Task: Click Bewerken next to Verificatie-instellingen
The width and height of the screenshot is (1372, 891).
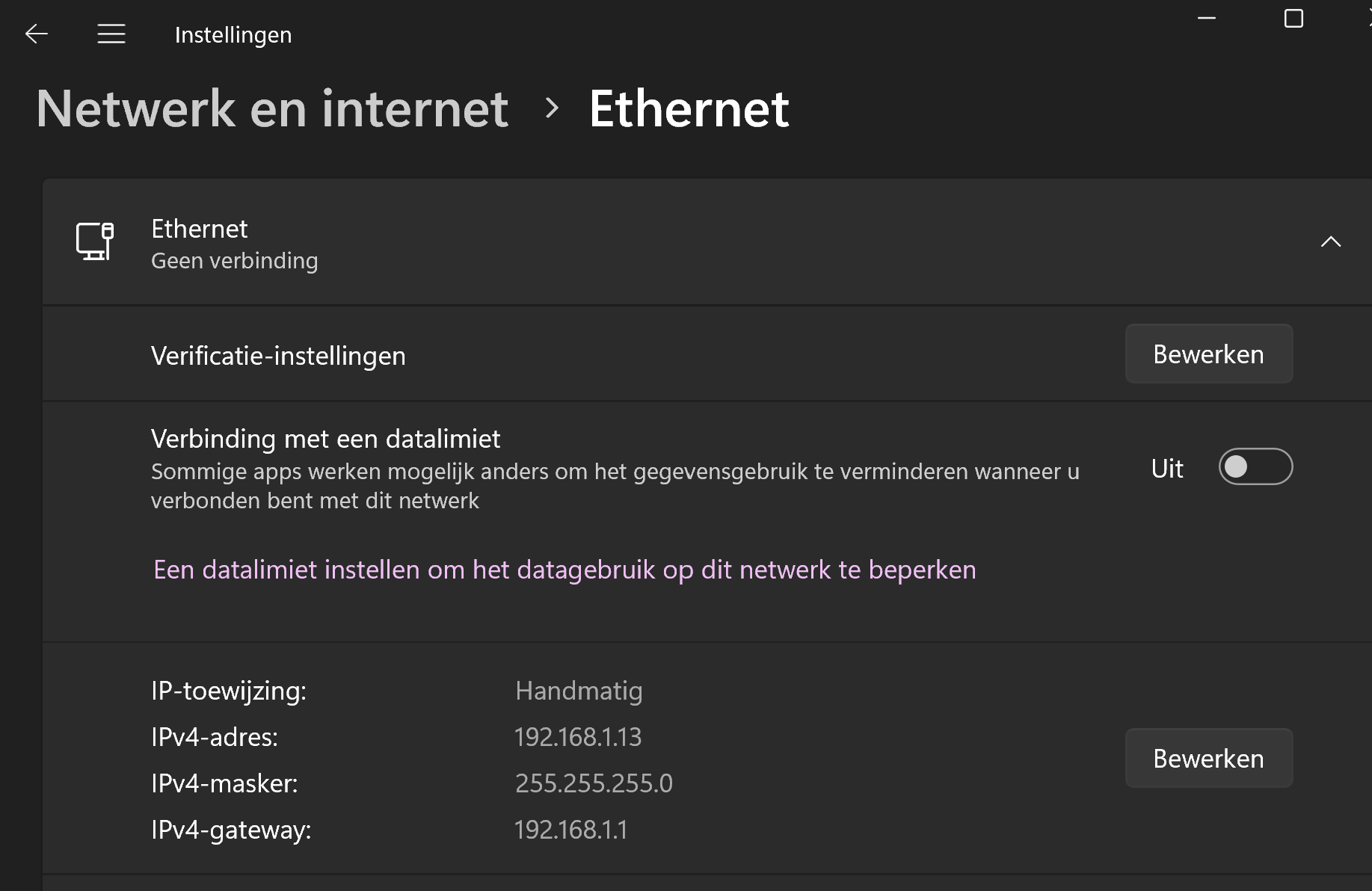Action: pyautogui.click(x=1208, y=354)
